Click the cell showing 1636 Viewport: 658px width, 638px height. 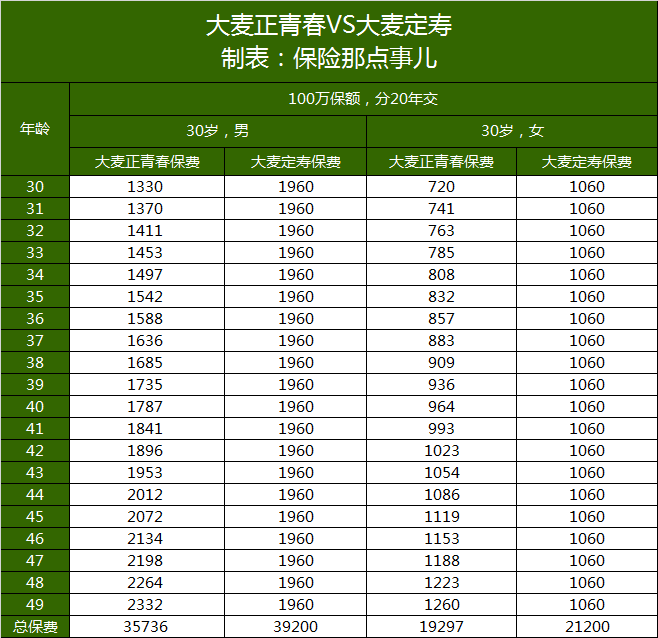(147, 340)
